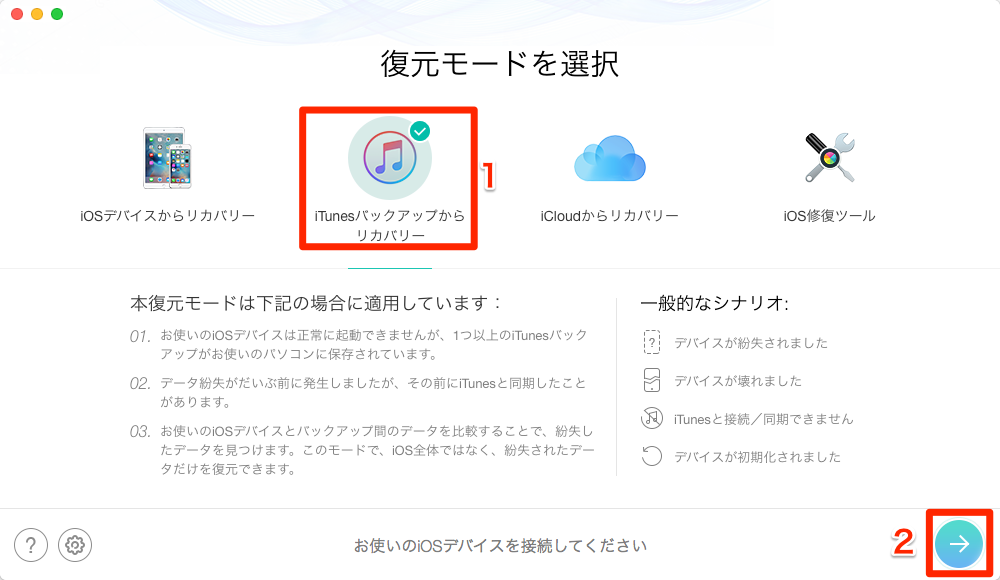Click the 復元モードを選択 heading
This screenshot has height=580, width=1000.
(500, 64)
